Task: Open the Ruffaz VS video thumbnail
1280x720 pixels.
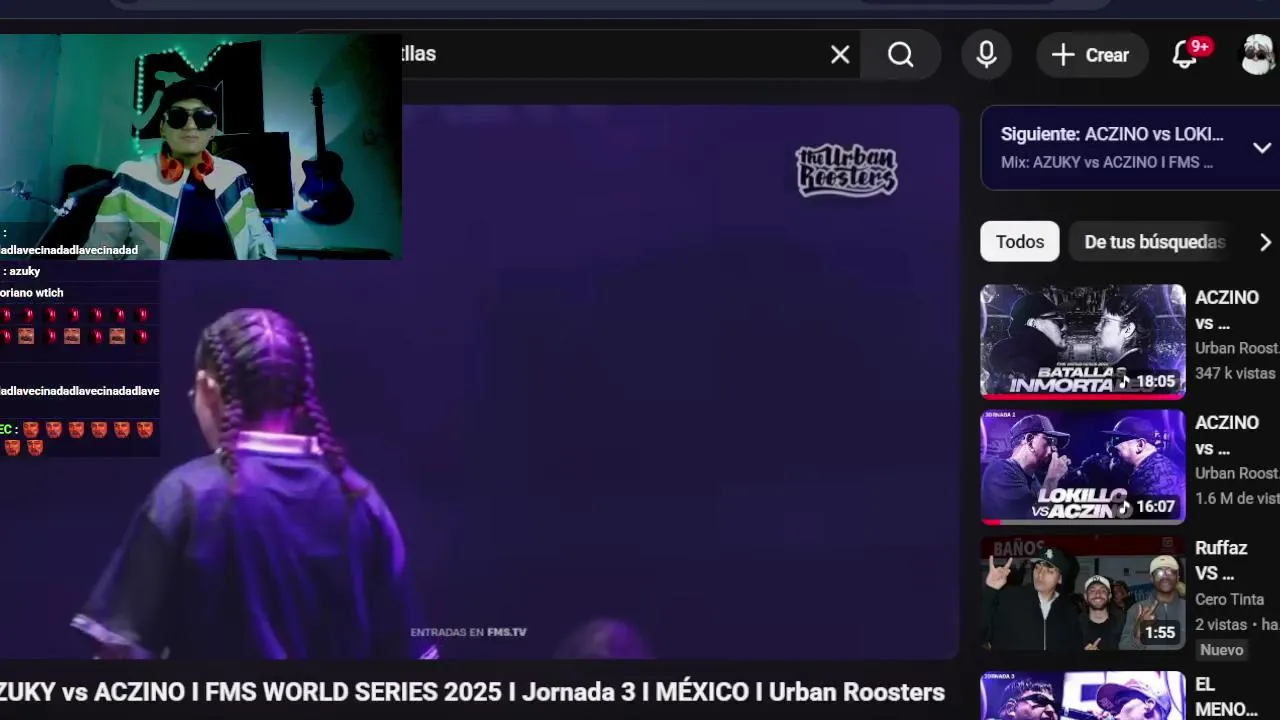Action: point(1083,592)
